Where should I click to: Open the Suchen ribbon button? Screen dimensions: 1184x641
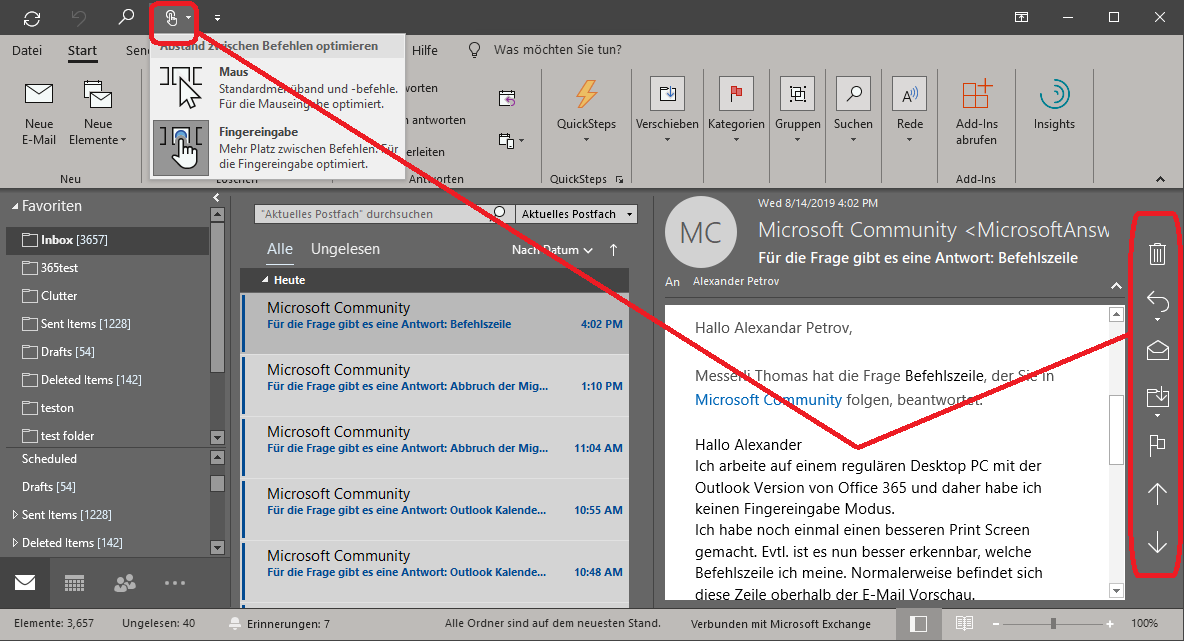pos(853,109)
